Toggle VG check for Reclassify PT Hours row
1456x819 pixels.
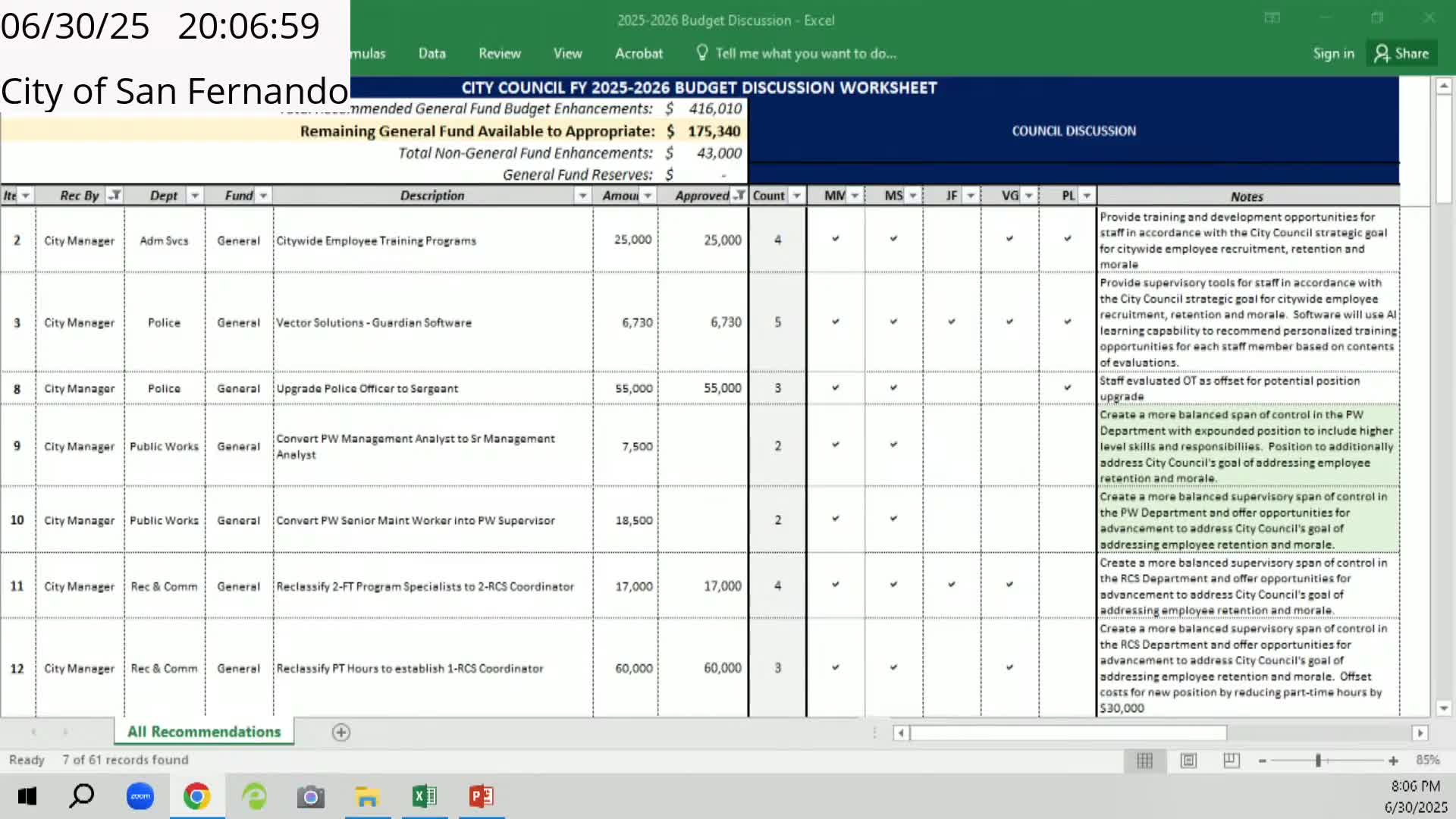point(1009,668)
